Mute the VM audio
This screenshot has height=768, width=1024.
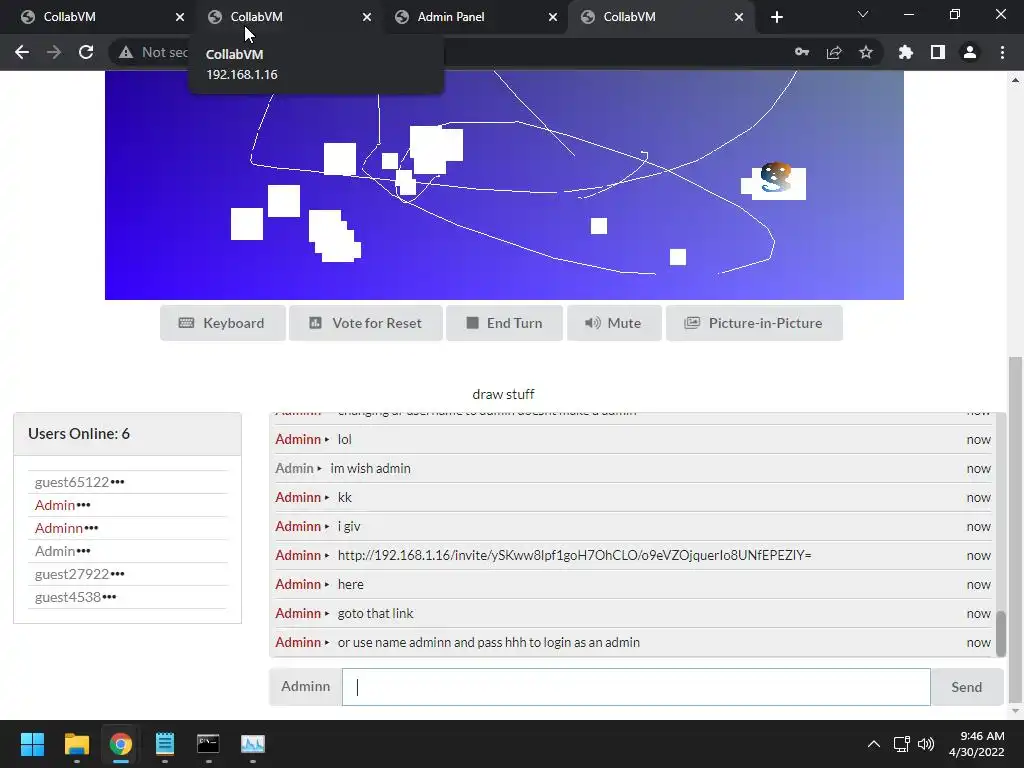[x=614, y=323]
